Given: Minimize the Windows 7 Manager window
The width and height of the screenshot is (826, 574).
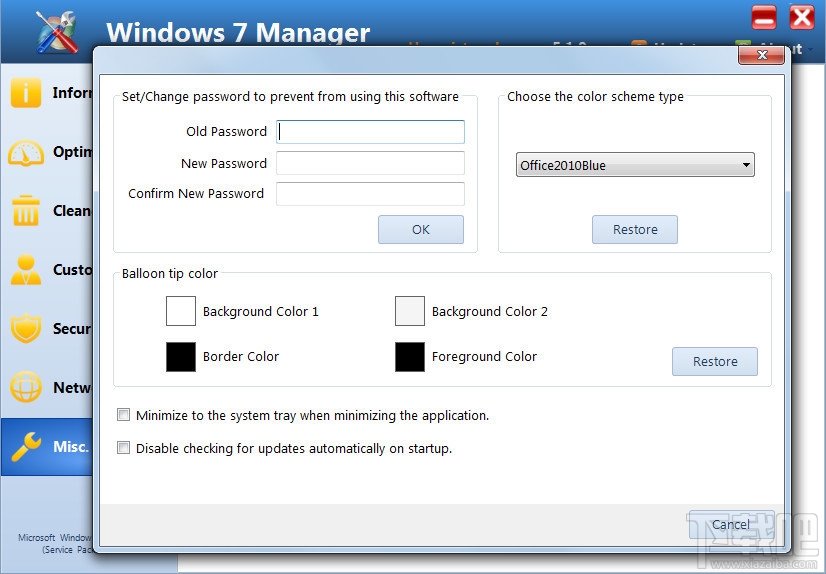Looking at the screenshot, I should click(x=764, y=18).
